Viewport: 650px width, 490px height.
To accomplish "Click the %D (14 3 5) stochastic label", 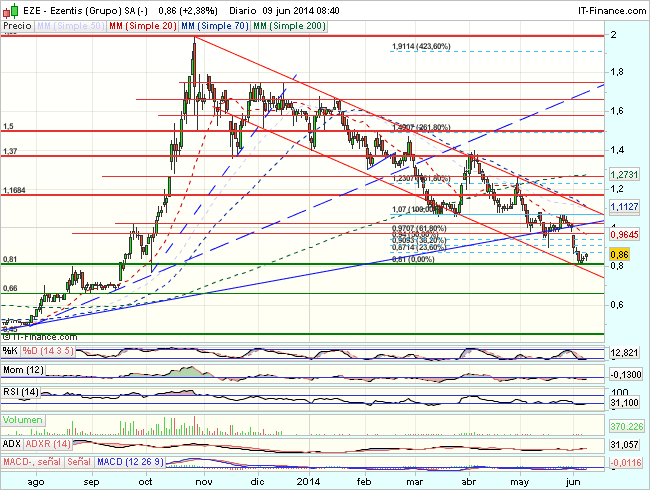I will point(46,352).
